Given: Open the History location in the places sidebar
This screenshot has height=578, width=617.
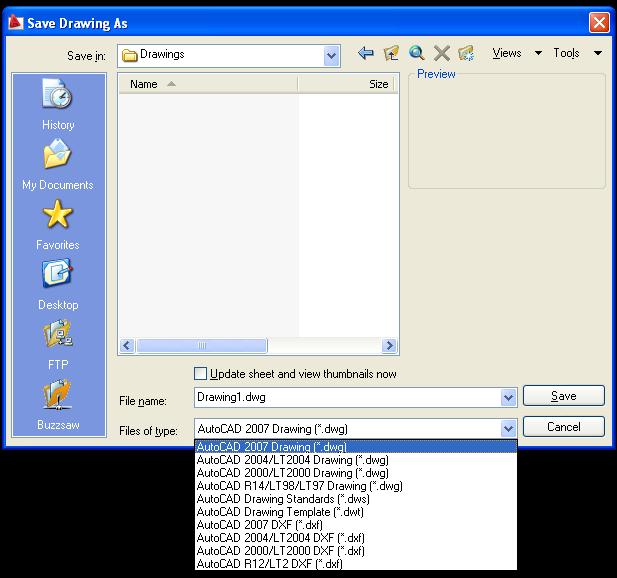Looking at the screenshot, I should (x=58, y=104).
